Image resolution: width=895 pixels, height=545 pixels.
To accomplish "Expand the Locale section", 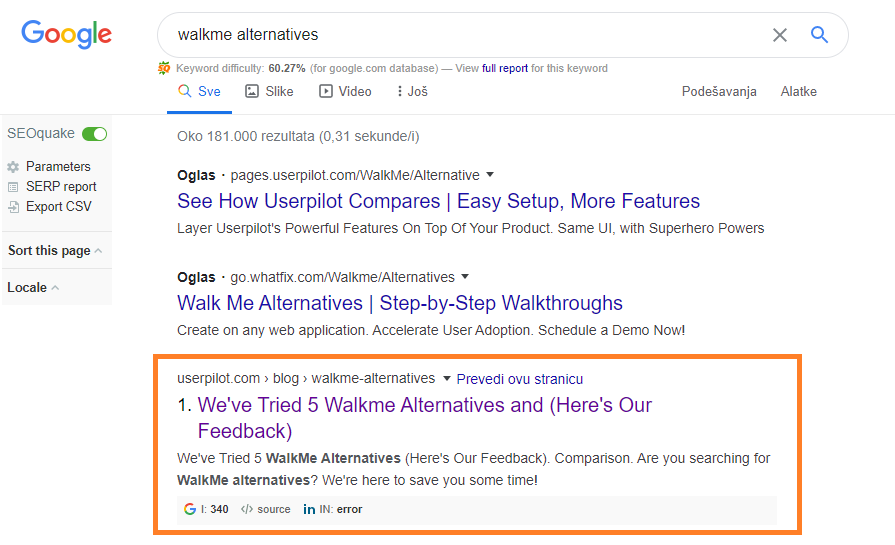I will tap(33, 288).
